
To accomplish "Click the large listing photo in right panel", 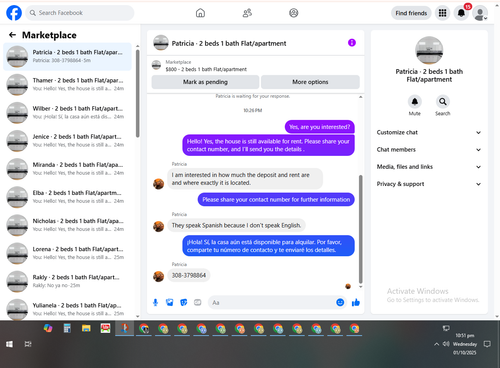I will click(x=429, y=50).
